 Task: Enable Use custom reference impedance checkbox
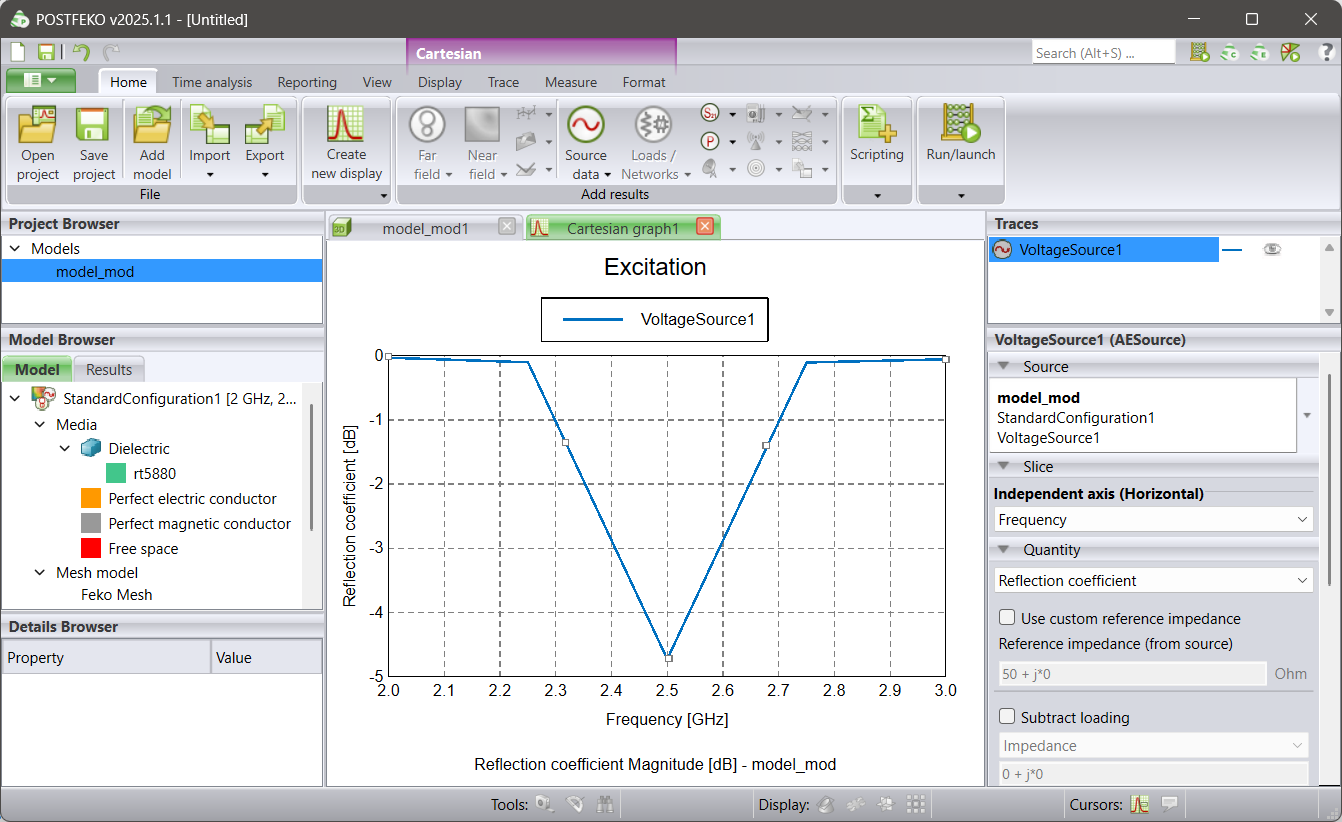coord(1007,618)
